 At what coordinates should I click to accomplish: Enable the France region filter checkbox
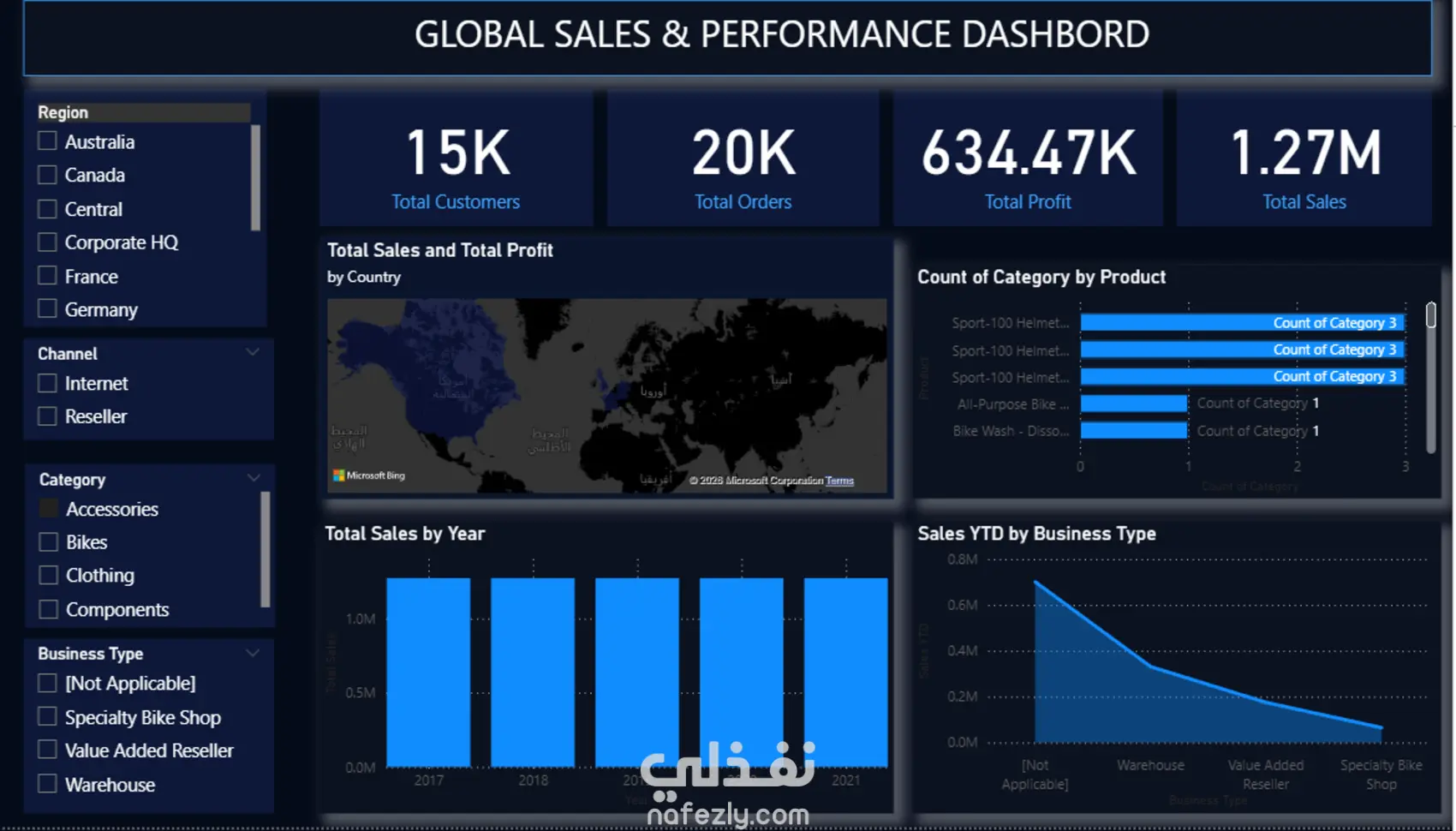pos(48,276)
